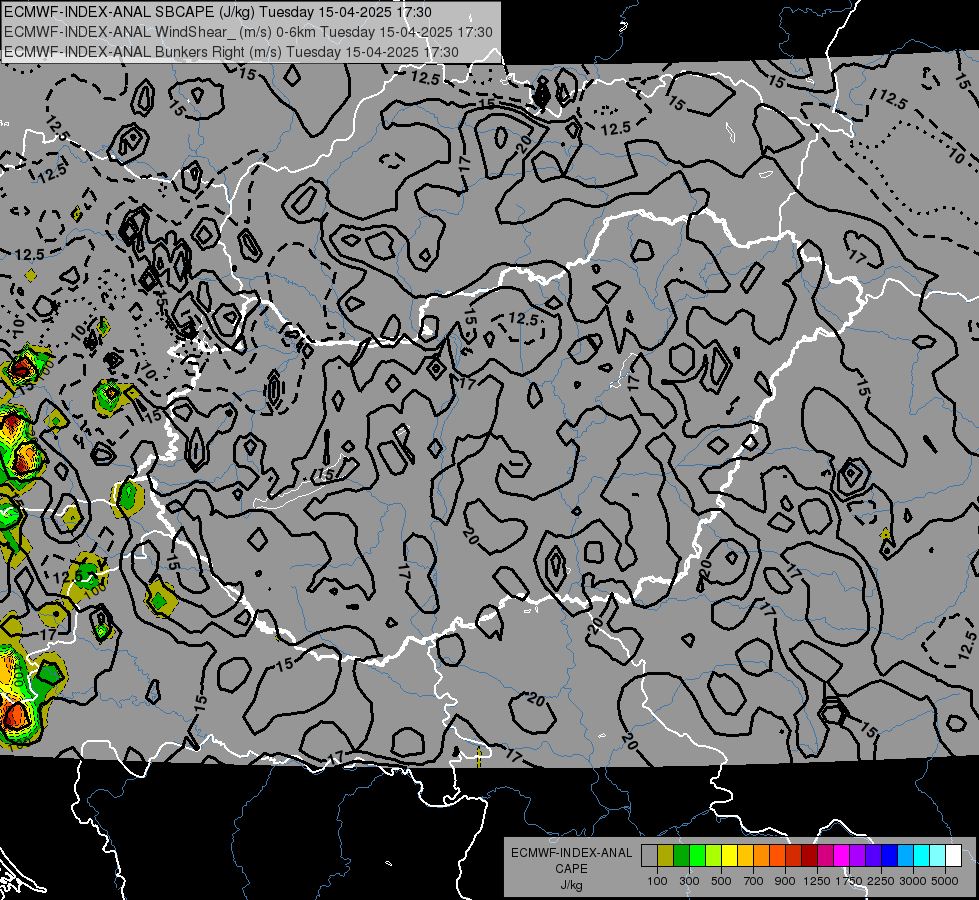Choose the bright green swatch right of 300 tick

pyautogui.click(x=697, y=855)
